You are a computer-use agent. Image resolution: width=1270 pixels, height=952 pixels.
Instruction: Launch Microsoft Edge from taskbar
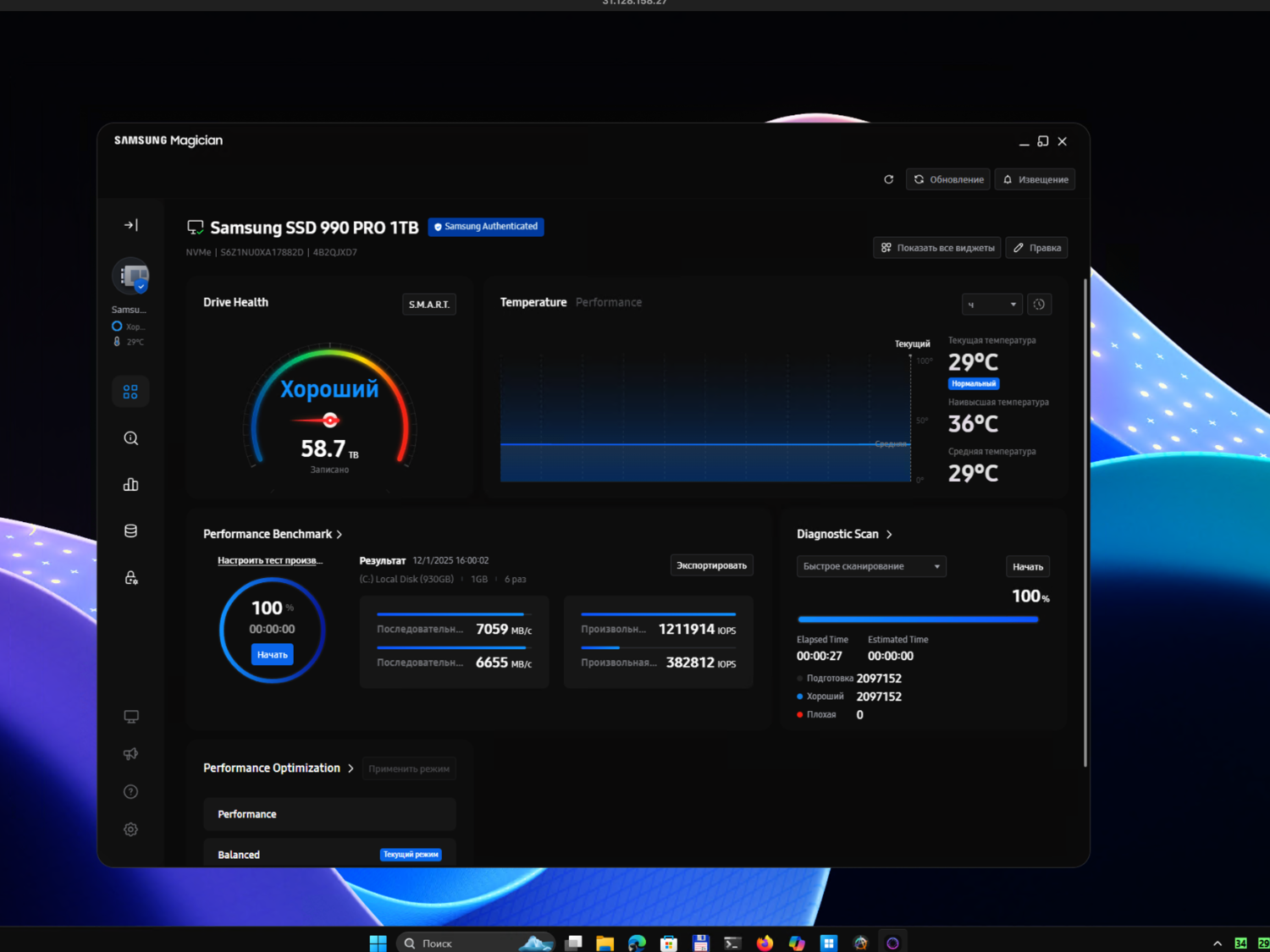click(x=637, y=943)
